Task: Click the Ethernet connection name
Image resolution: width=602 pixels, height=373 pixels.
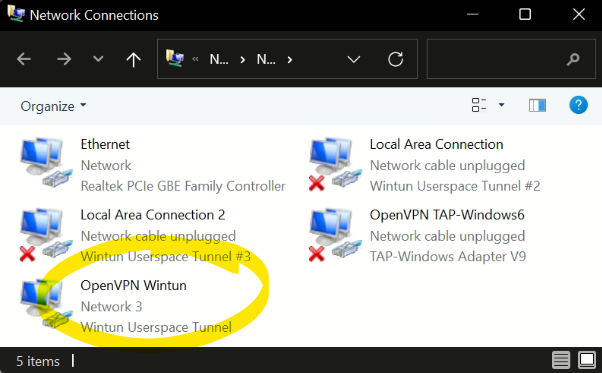Action: [x=105, y=144]
